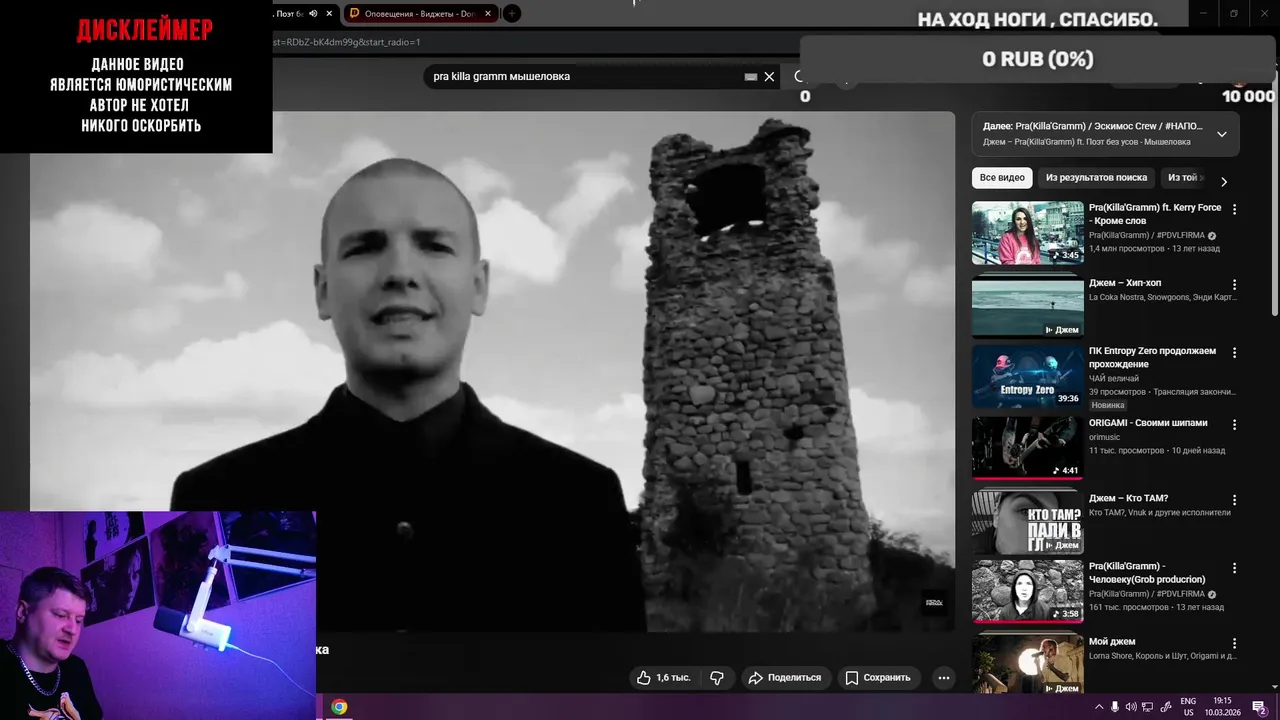
Task: Open options menu for ORIGAMI - Своими шипами
Action: [1234, 425]
